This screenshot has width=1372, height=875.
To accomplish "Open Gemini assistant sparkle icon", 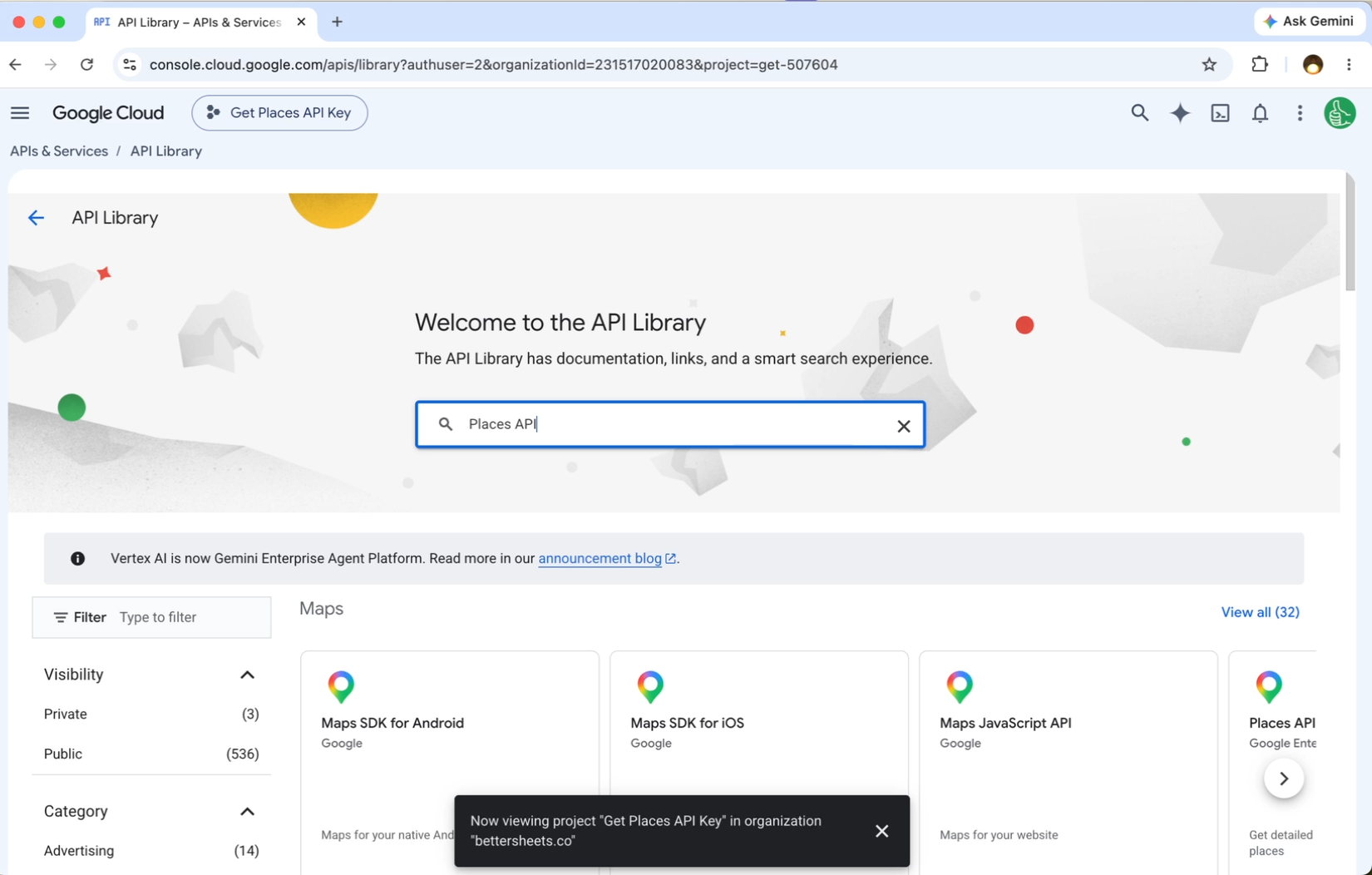I will (x=1180, y=113).
